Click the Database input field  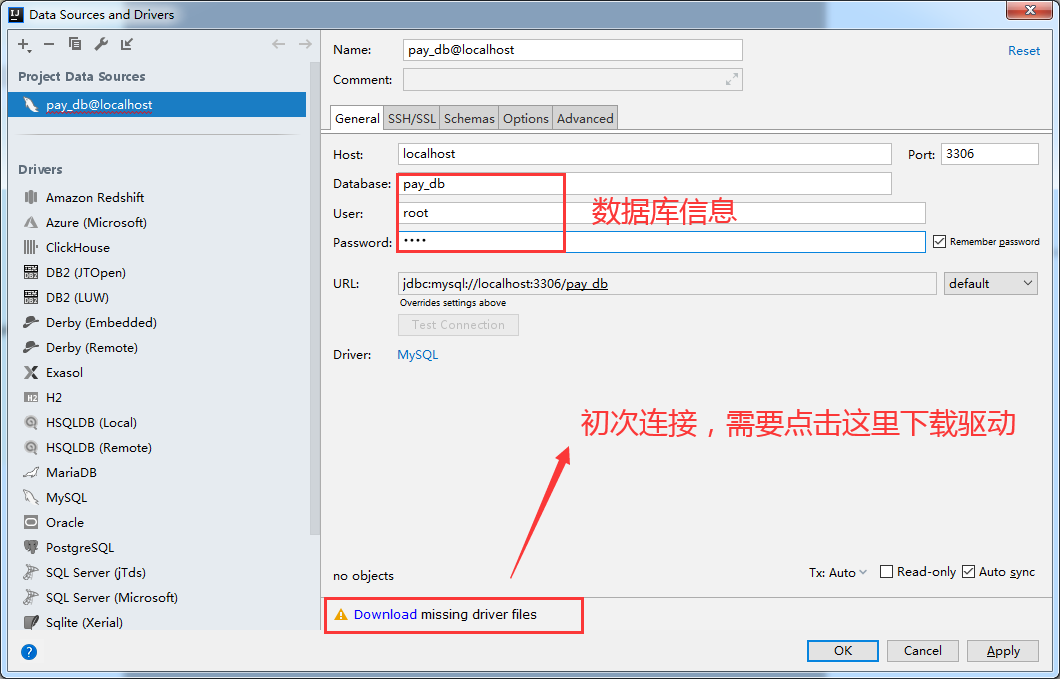(x=644, y=183)
